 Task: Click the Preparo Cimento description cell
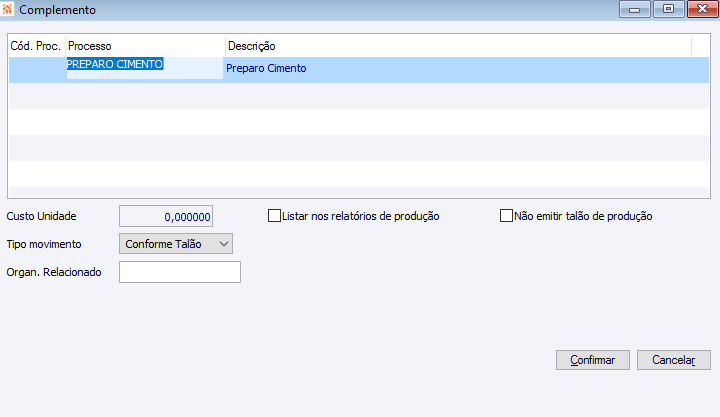(466, 68)
